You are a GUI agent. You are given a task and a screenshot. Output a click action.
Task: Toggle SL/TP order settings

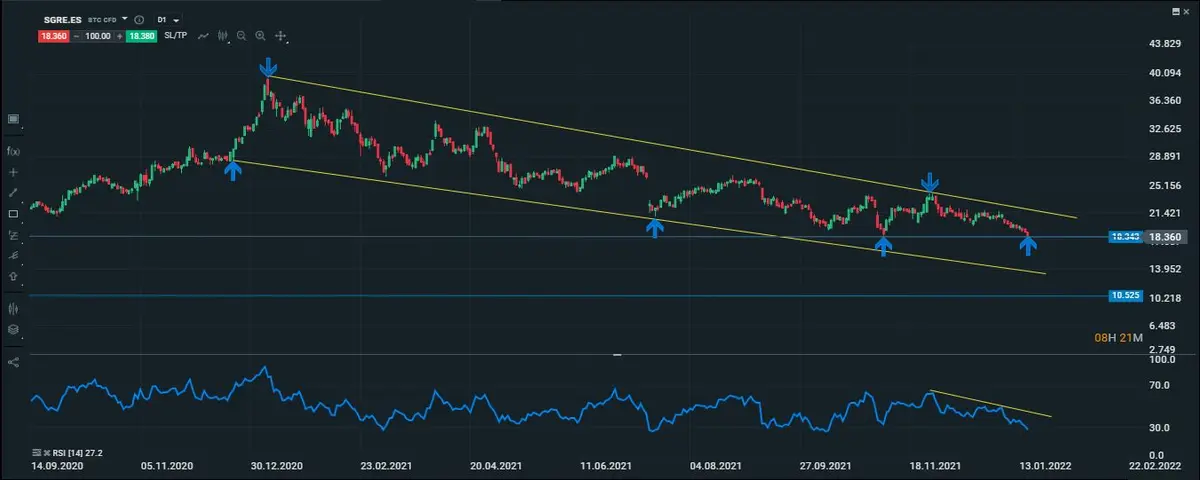[x=178, y=36]
